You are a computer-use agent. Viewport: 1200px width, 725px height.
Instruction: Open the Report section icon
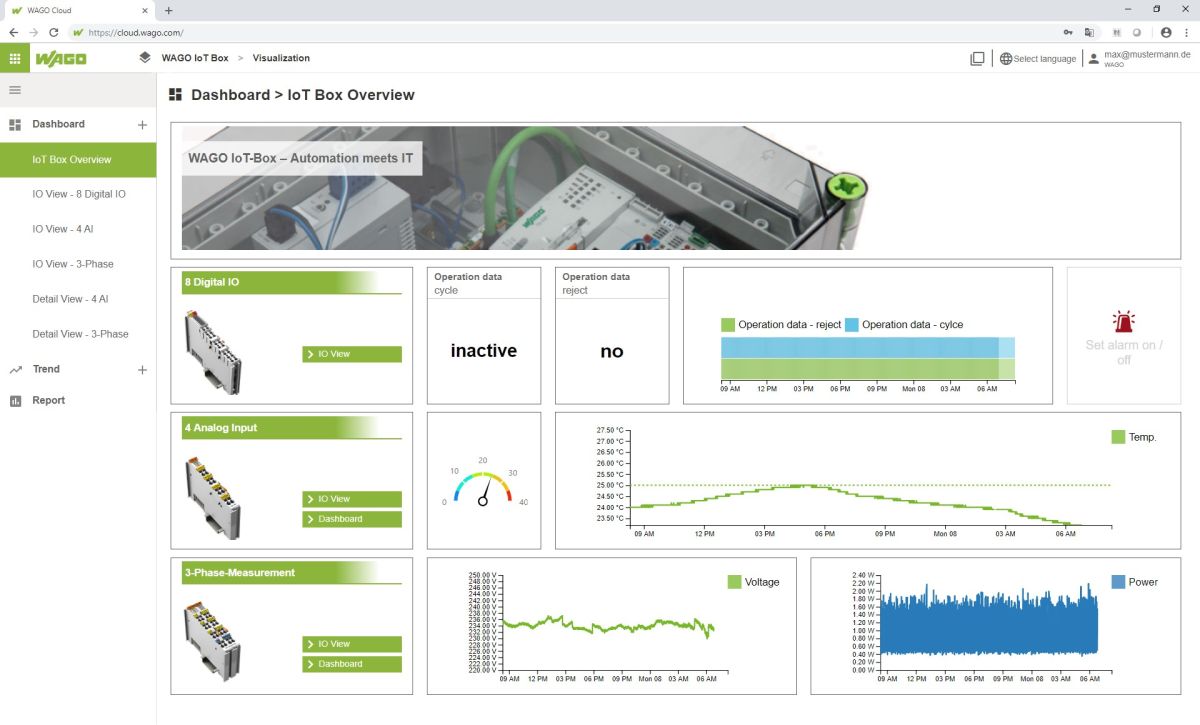click(15, 401)
